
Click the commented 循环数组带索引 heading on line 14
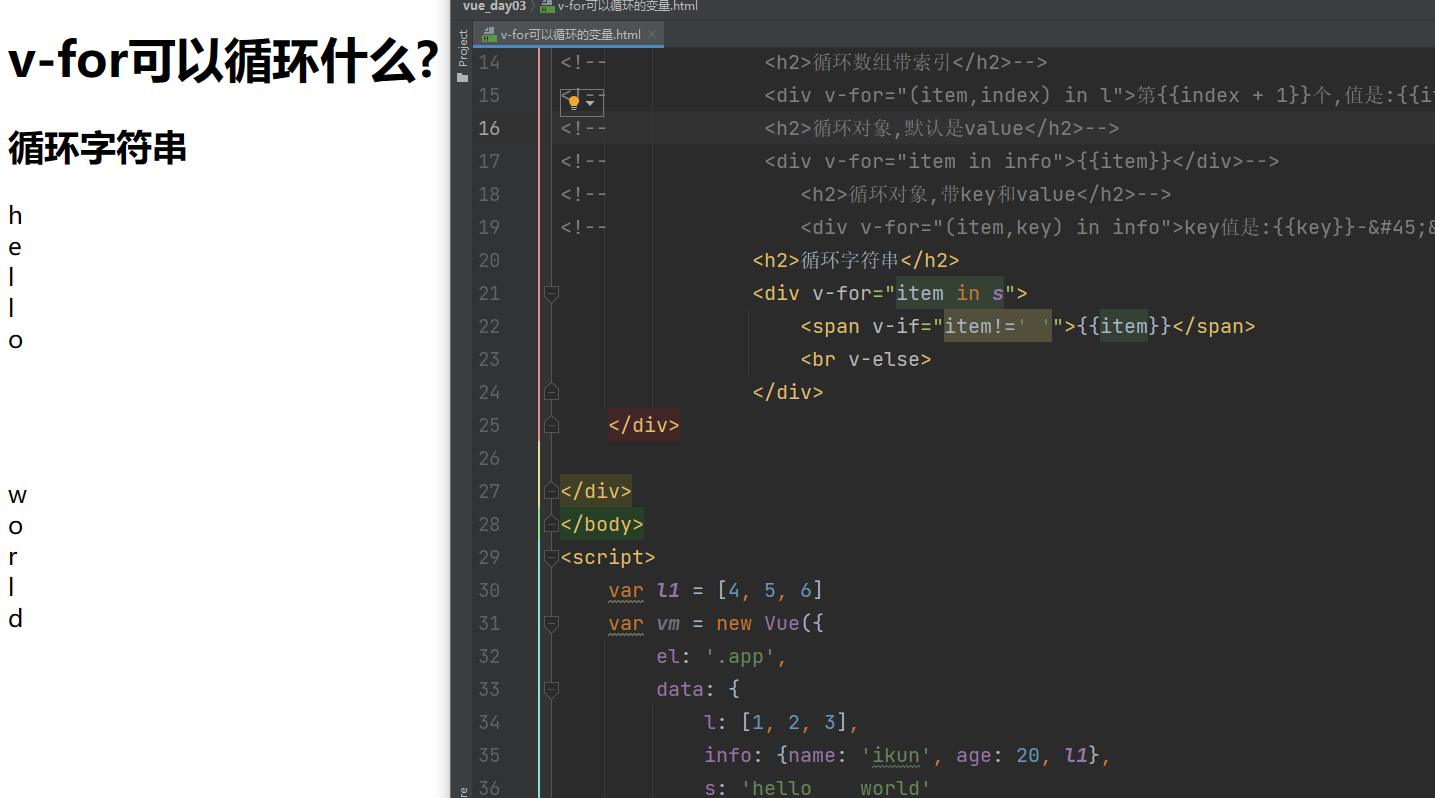[x=881, y=62]
